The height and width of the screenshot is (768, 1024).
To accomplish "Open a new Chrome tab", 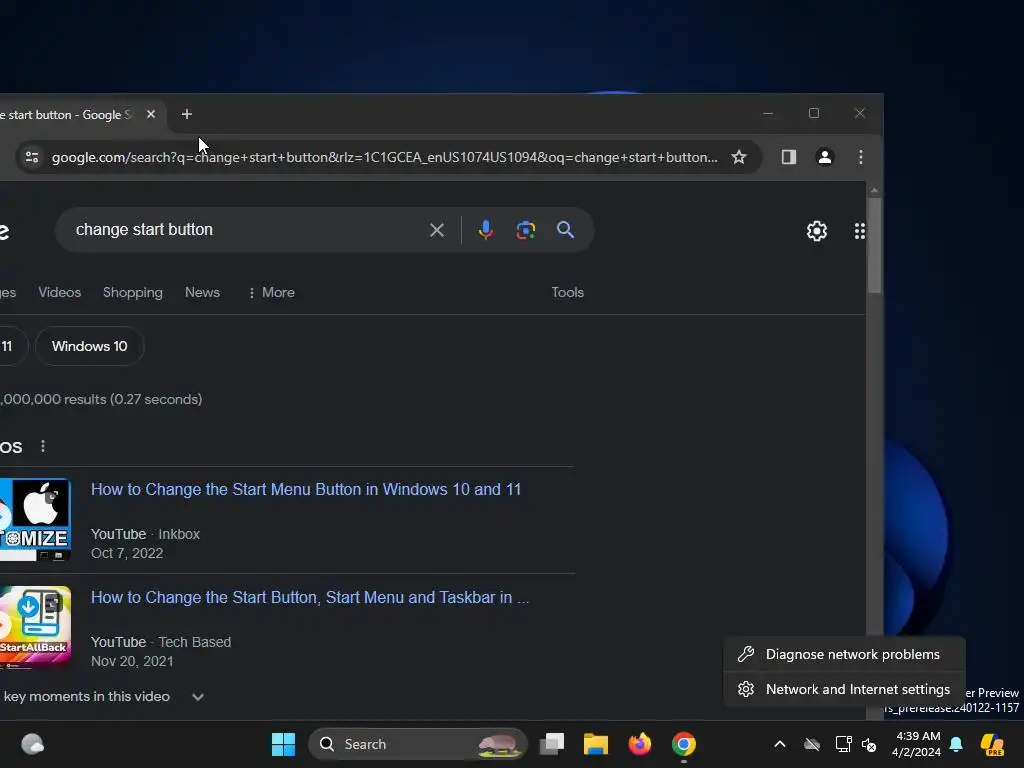I will [187, 114].
